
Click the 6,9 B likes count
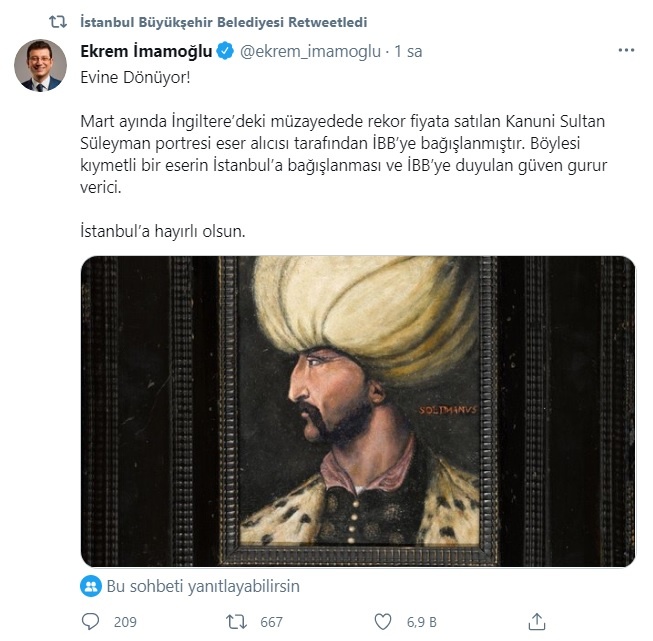click(421, 622)
